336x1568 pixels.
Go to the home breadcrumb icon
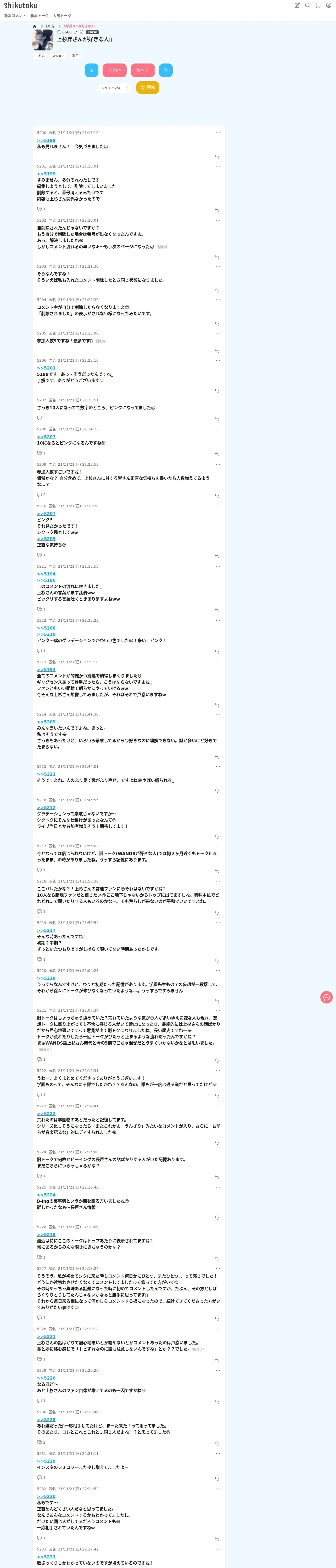coord(35,26)
